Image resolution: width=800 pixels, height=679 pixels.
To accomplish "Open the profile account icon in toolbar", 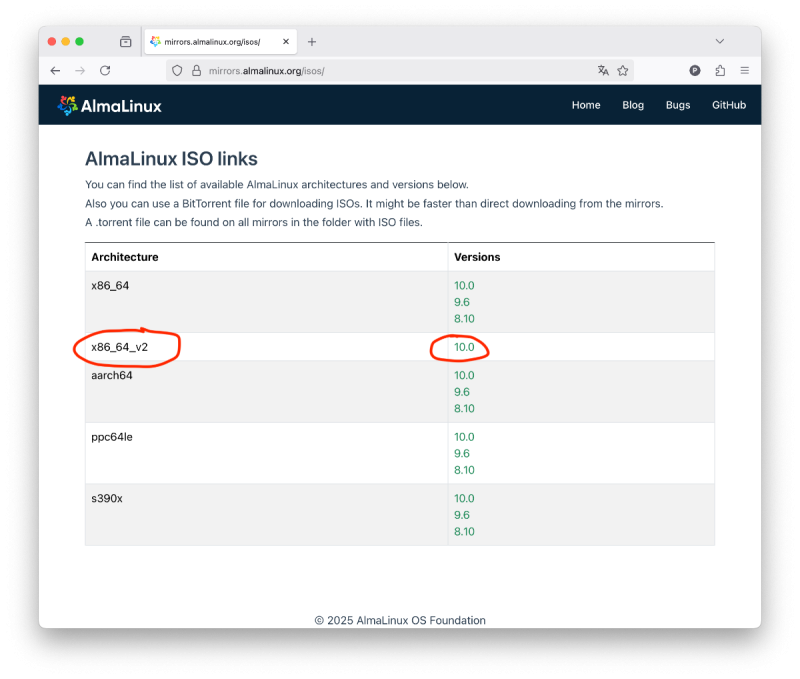I will [695, 71].
